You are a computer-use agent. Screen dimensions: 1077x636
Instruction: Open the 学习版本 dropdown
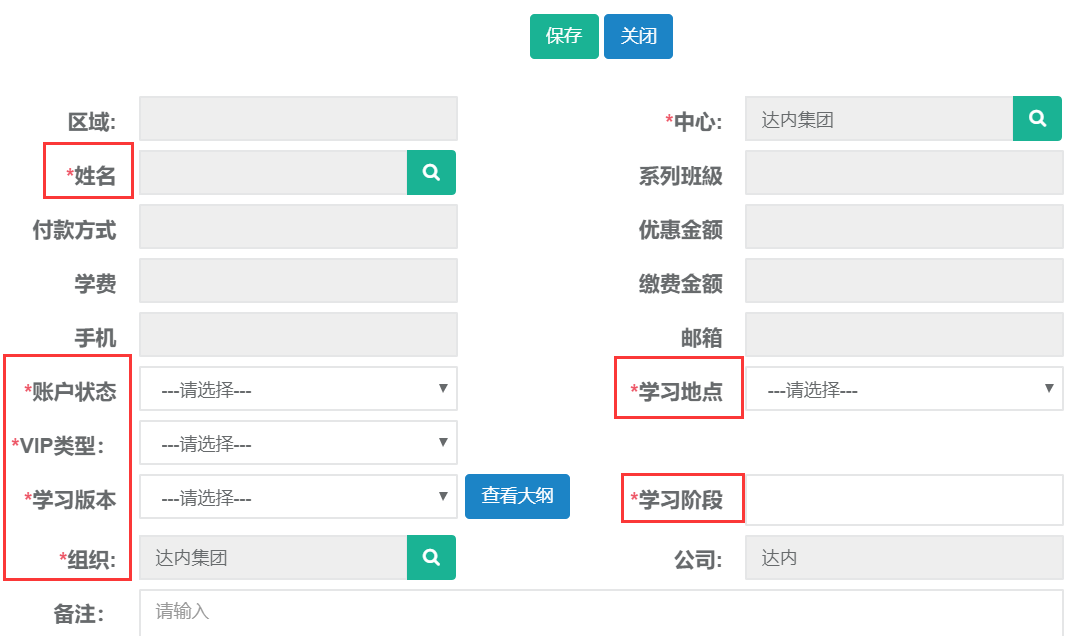[298, 497]
